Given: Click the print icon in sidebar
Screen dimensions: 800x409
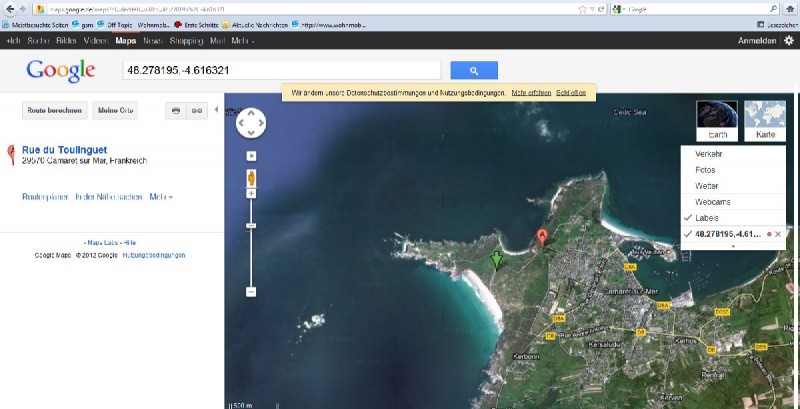Looking at the screenshot, I should pos(176,110).
